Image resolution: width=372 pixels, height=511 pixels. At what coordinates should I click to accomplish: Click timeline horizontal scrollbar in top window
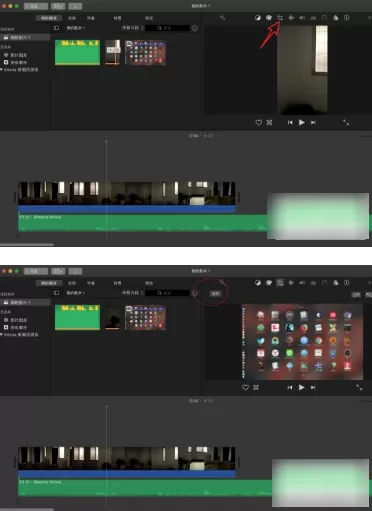27,245
